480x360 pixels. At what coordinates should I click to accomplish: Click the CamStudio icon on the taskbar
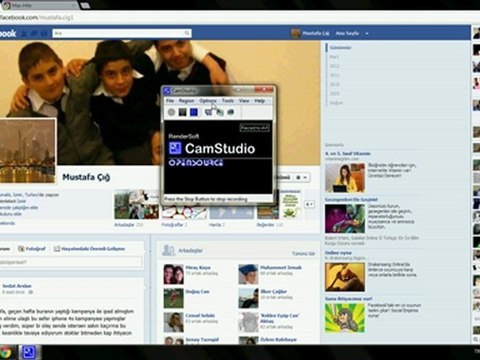click(29, 353)
